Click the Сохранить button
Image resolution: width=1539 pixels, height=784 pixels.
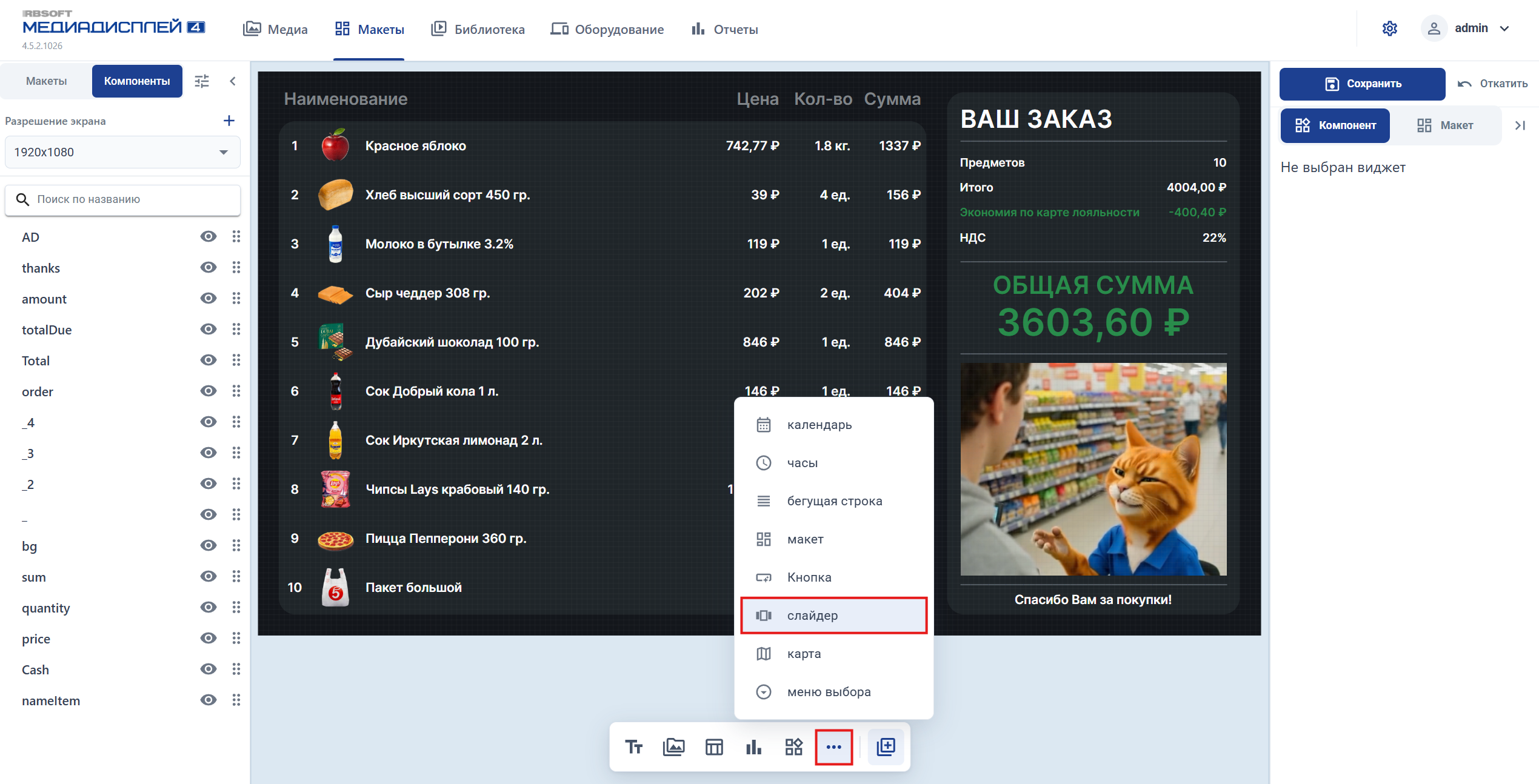(x=1363, y=84)
